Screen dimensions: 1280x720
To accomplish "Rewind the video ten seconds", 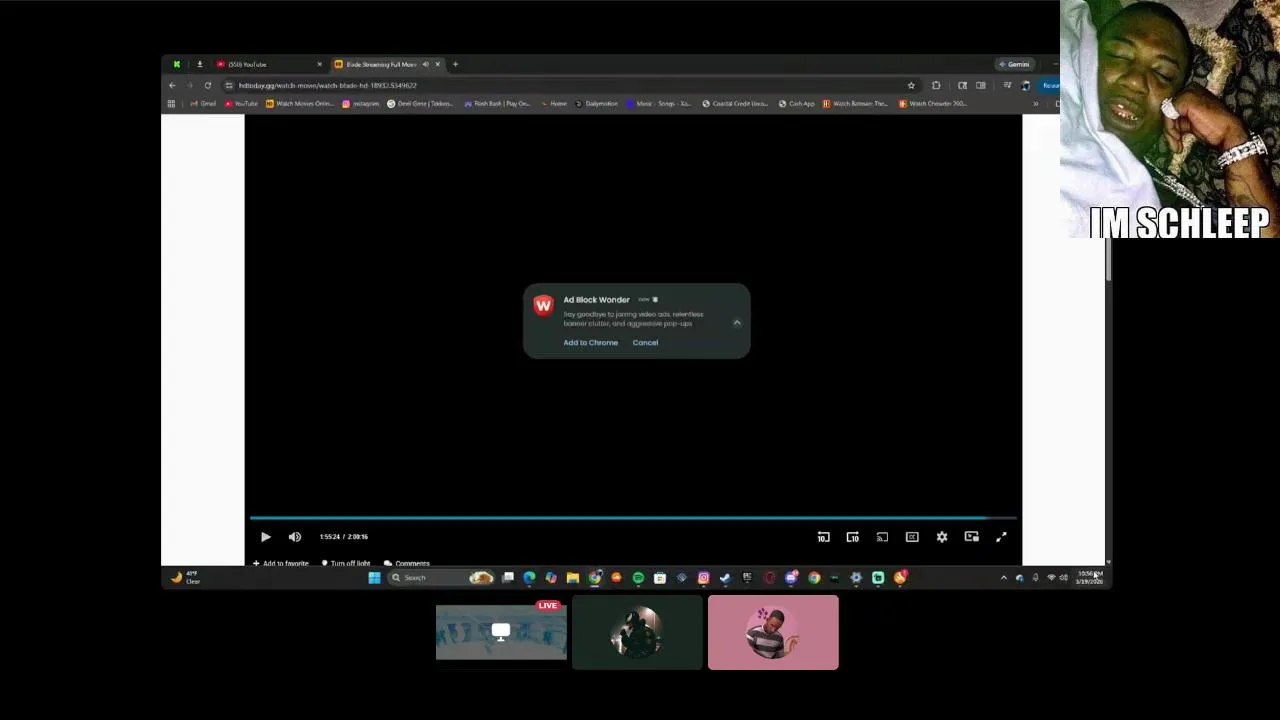I will (x=823, y=537).
